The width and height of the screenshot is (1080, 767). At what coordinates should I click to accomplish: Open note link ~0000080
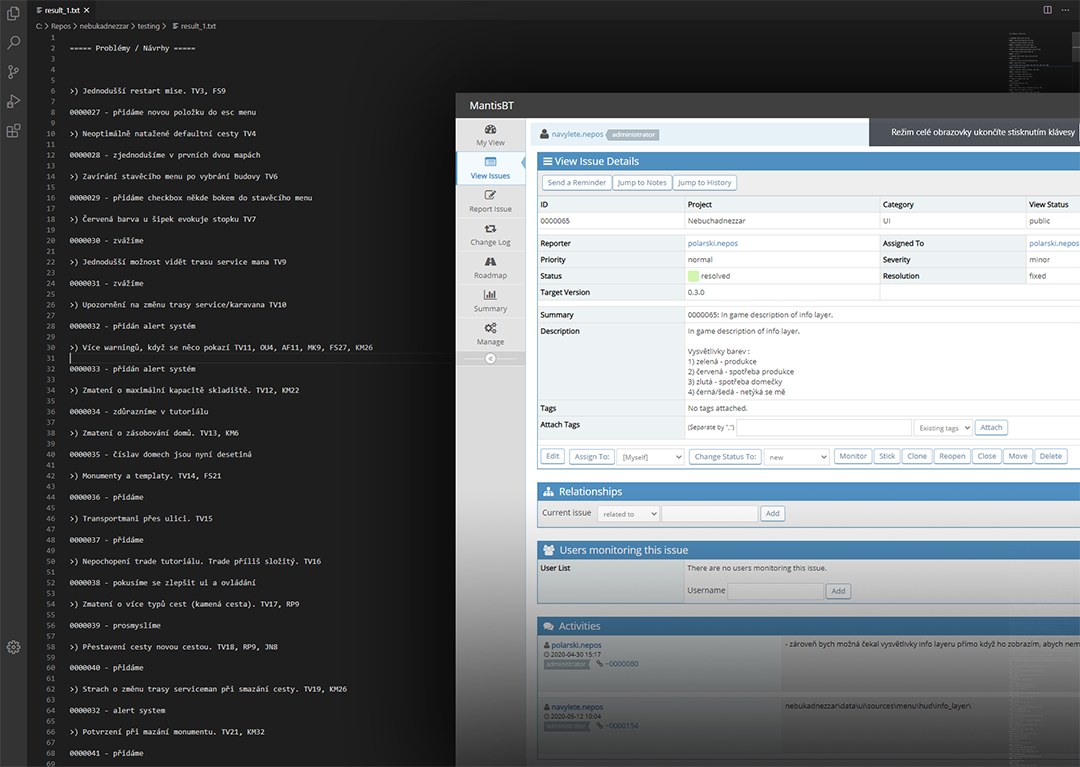coord(621,664)
